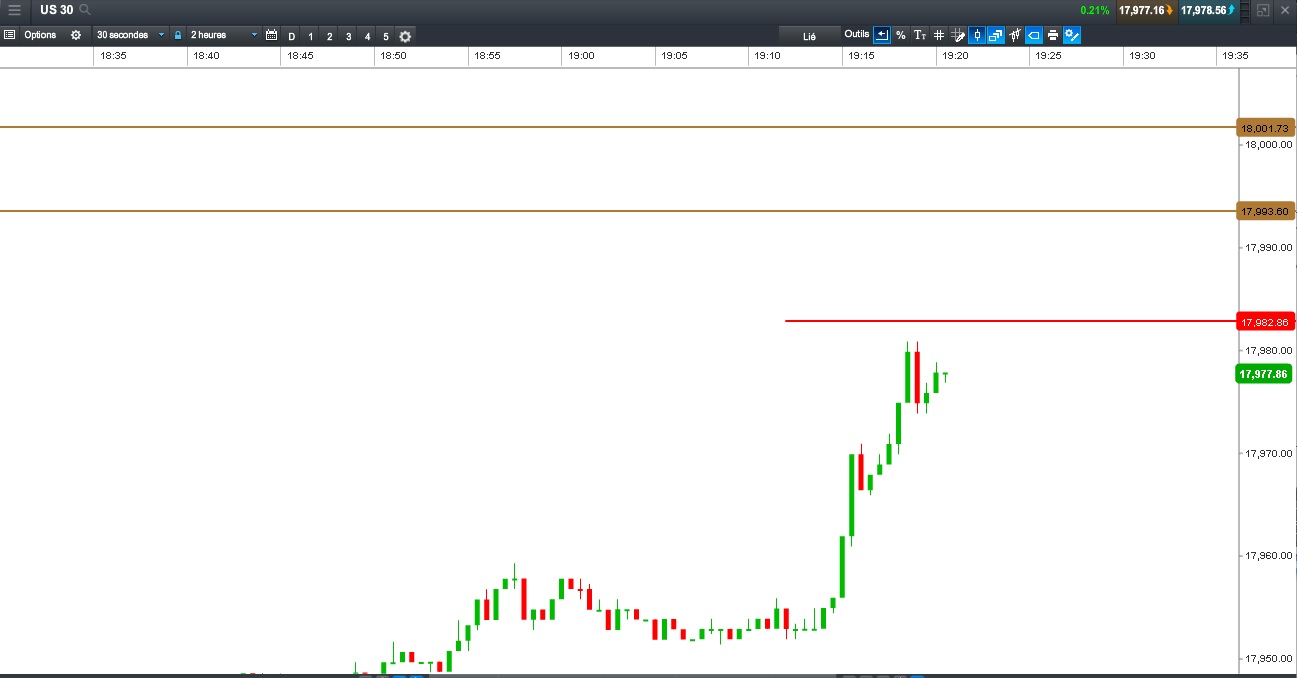Click the panel drag handle beside buy price
The image size is (1297, 678).
coord(1245,10)
